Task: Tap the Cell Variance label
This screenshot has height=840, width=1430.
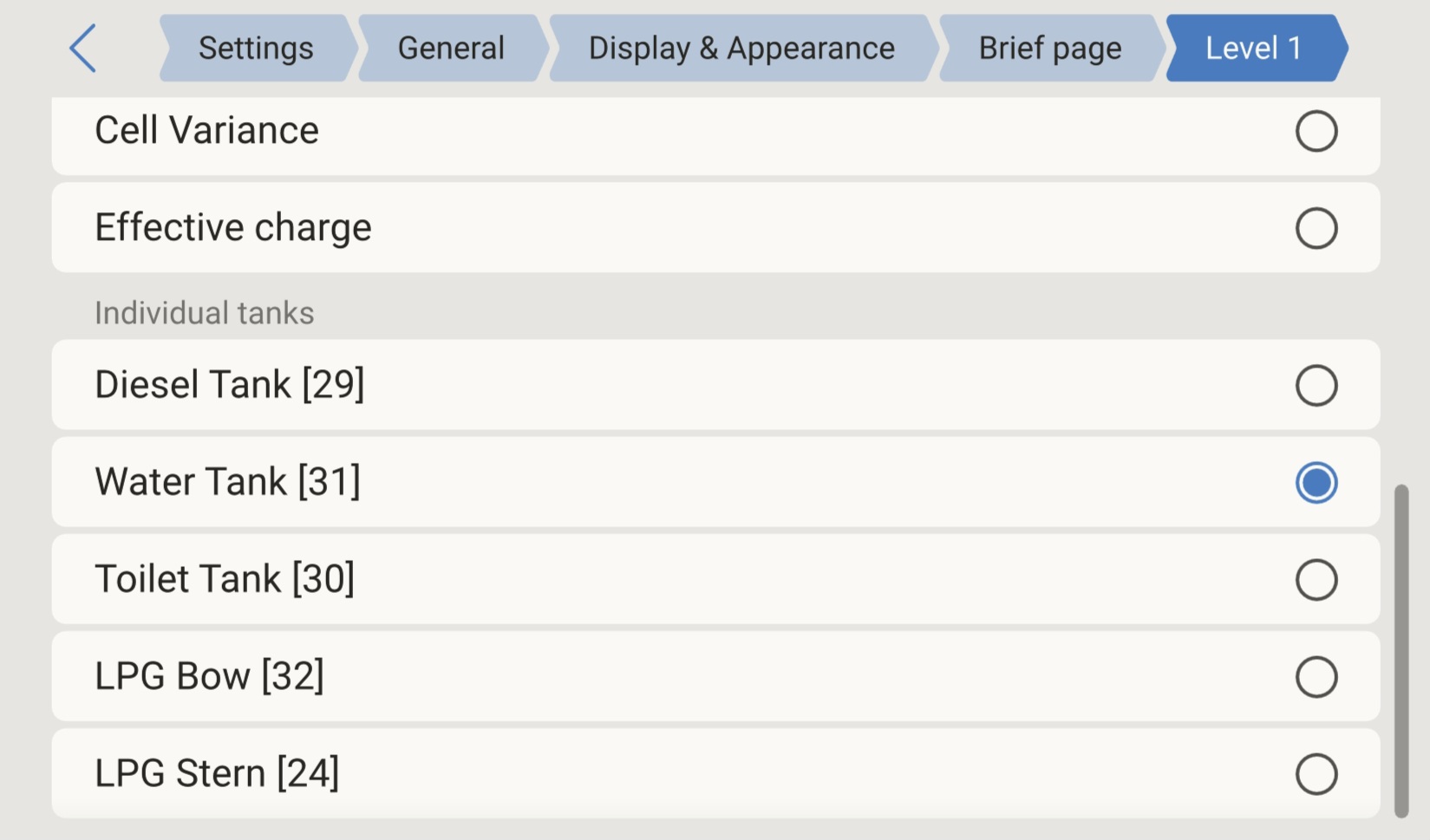Action: [x=206, y=131]
